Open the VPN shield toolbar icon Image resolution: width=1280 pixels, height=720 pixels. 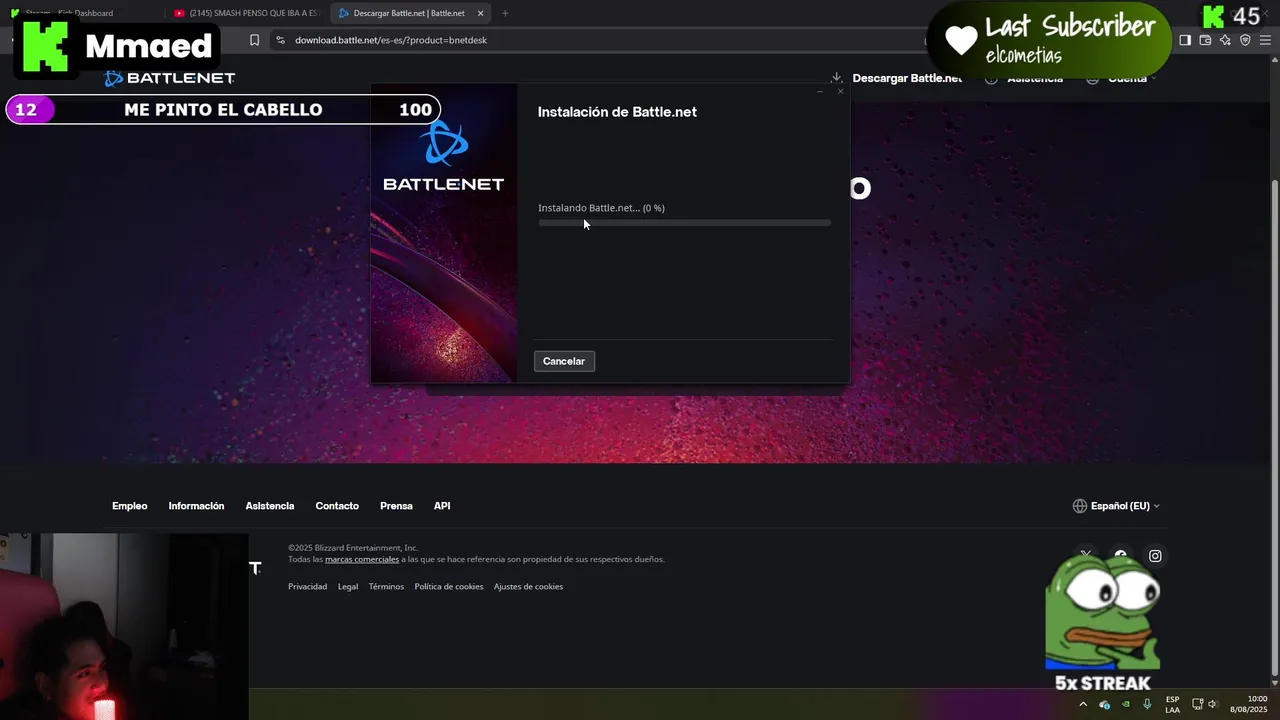[1245, 40]
